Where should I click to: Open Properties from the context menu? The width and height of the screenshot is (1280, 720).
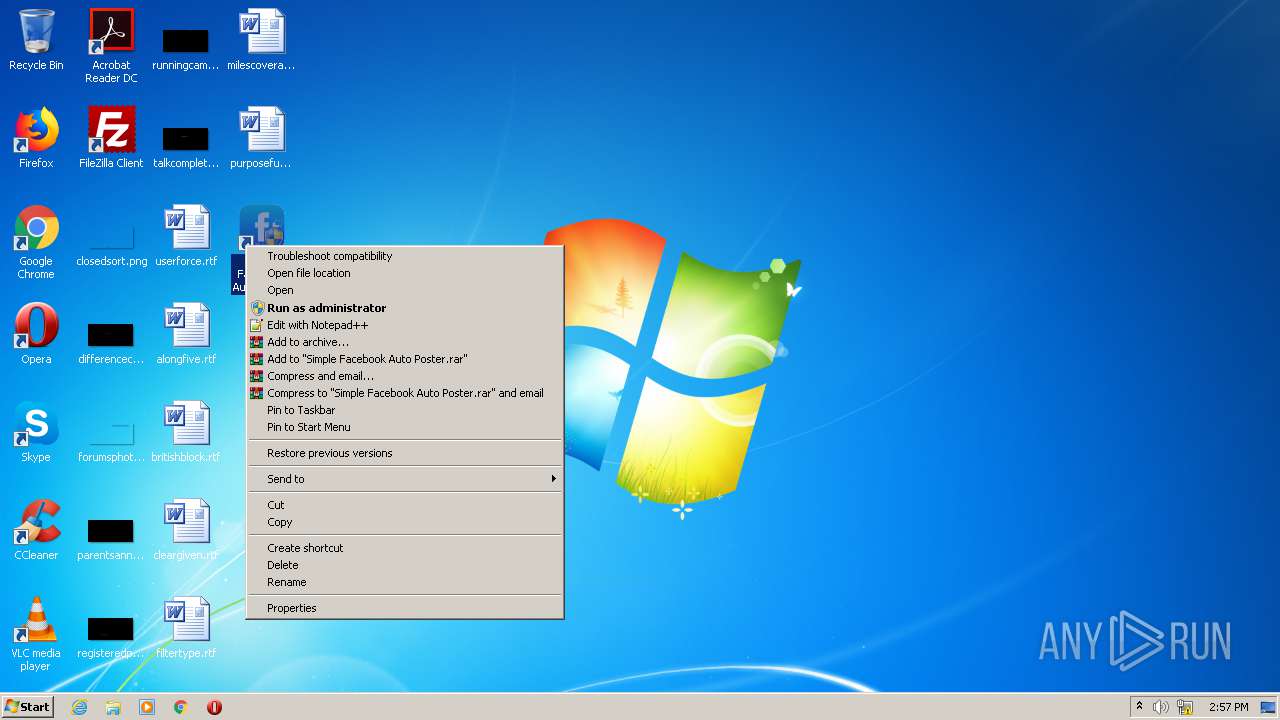coord(405,608)
